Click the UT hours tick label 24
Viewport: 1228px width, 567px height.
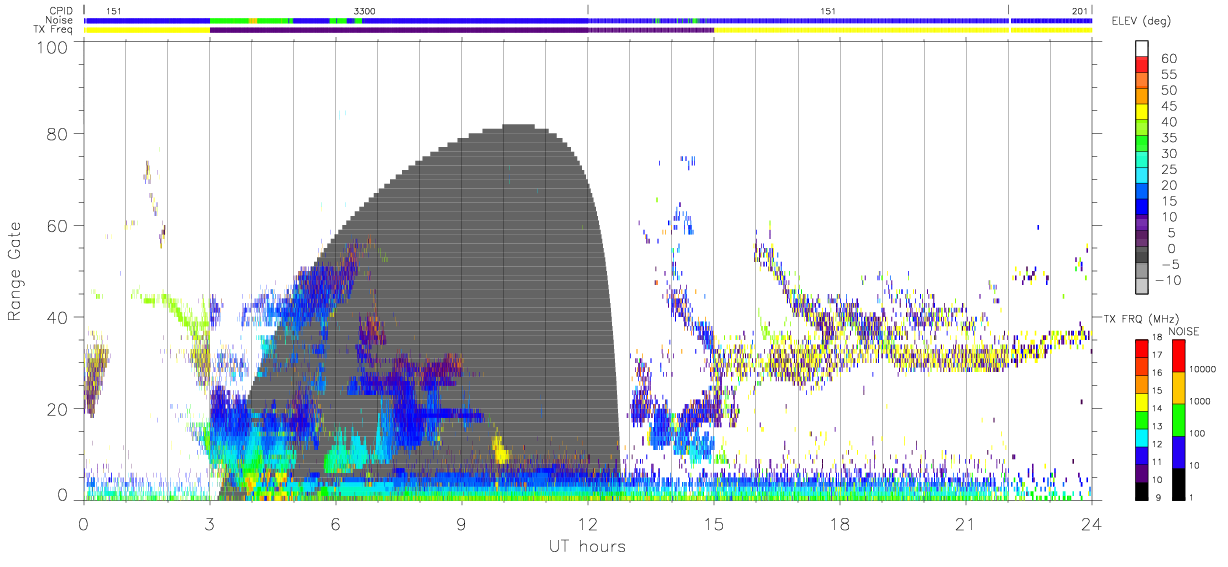[x=1092, y=523]
